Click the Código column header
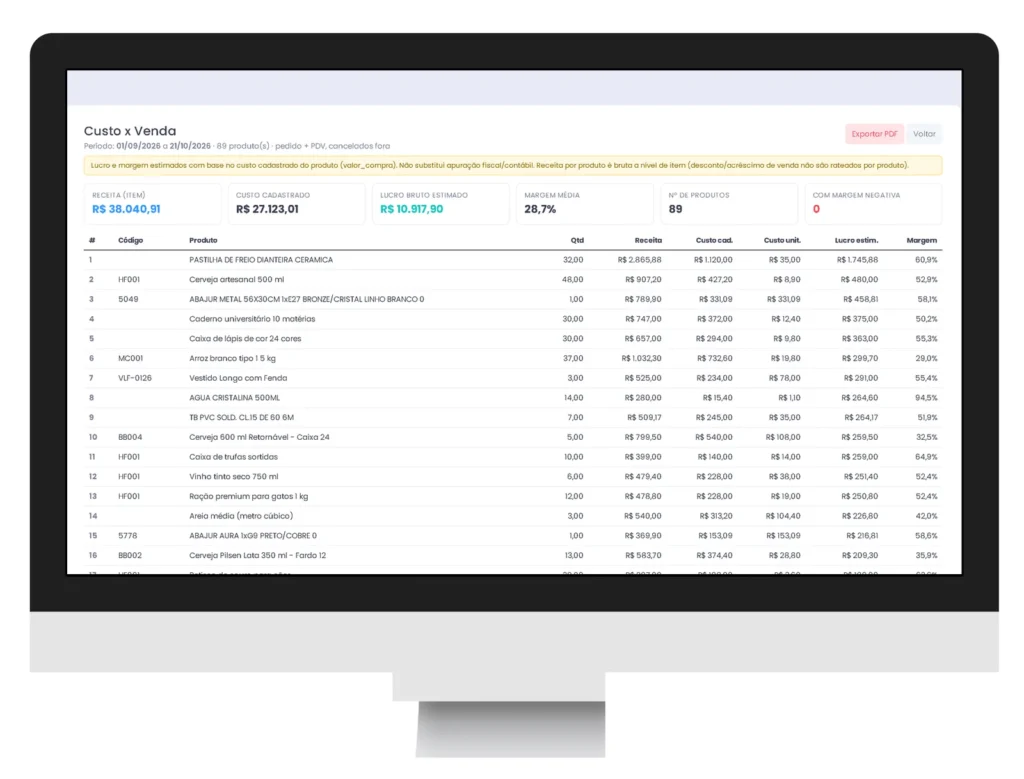Image resolution: width=1024 pixels, height=779 pixels. coord(131,240)
